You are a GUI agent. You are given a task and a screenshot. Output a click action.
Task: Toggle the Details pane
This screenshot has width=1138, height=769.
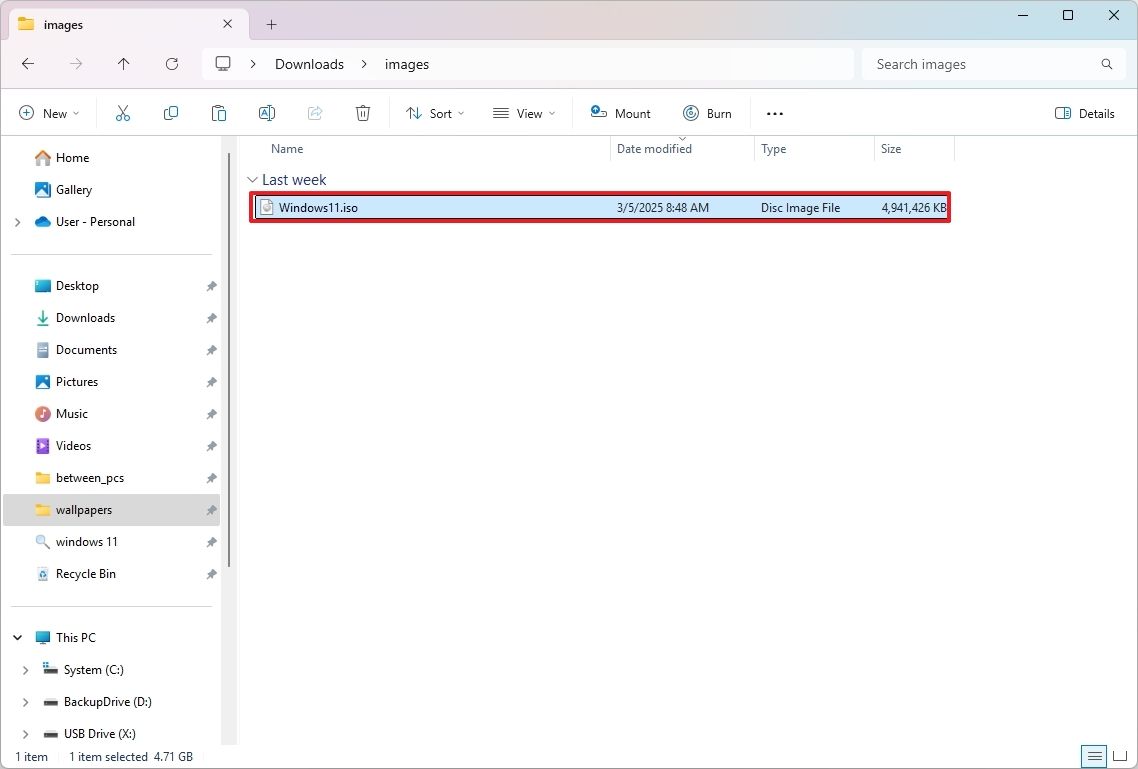pos(1085,112)
